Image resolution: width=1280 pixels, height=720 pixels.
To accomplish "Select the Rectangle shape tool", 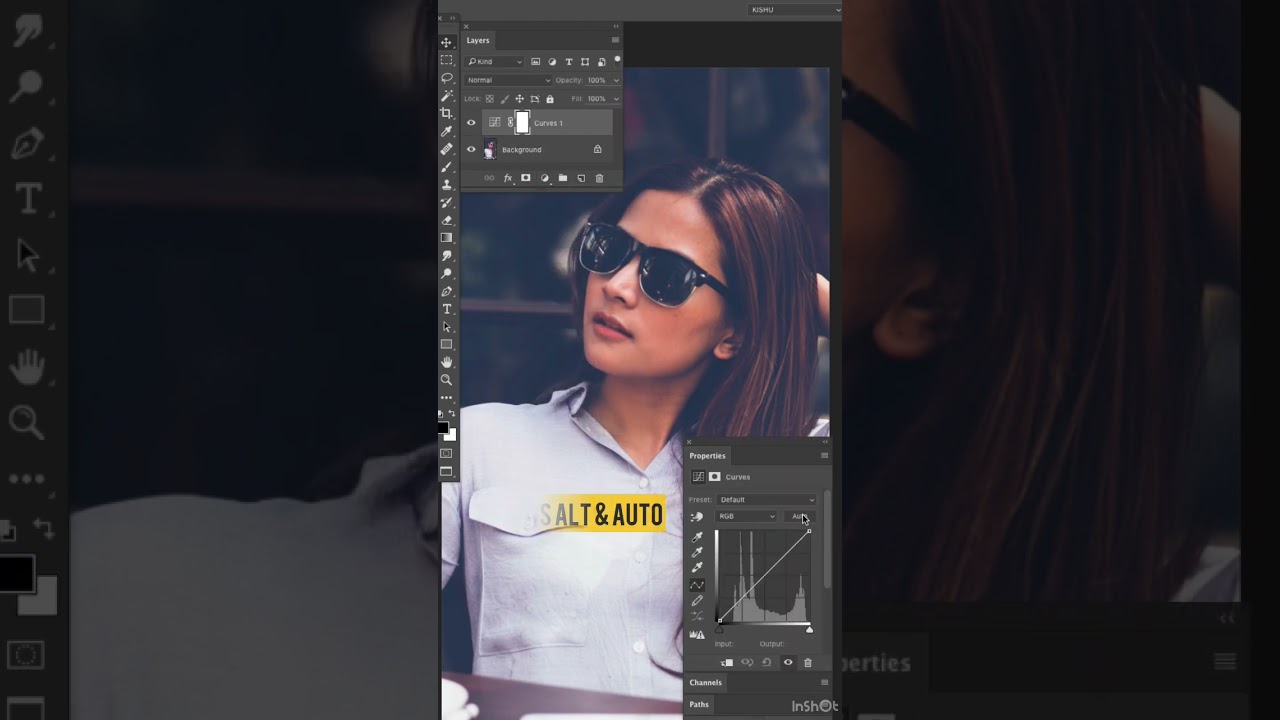I will click(x=447, y=344).
